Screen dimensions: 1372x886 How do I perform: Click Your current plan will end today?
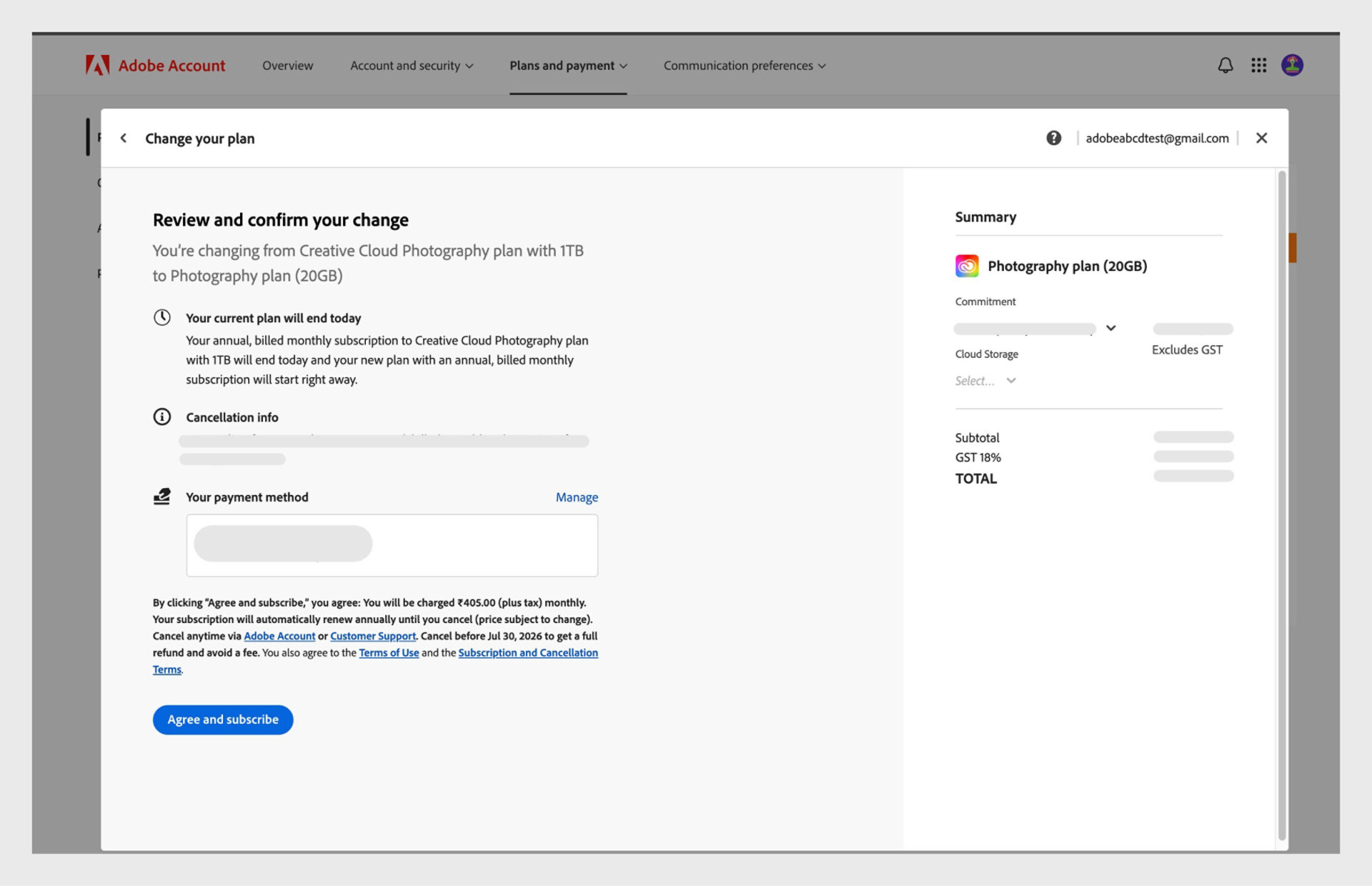[273, 318]
